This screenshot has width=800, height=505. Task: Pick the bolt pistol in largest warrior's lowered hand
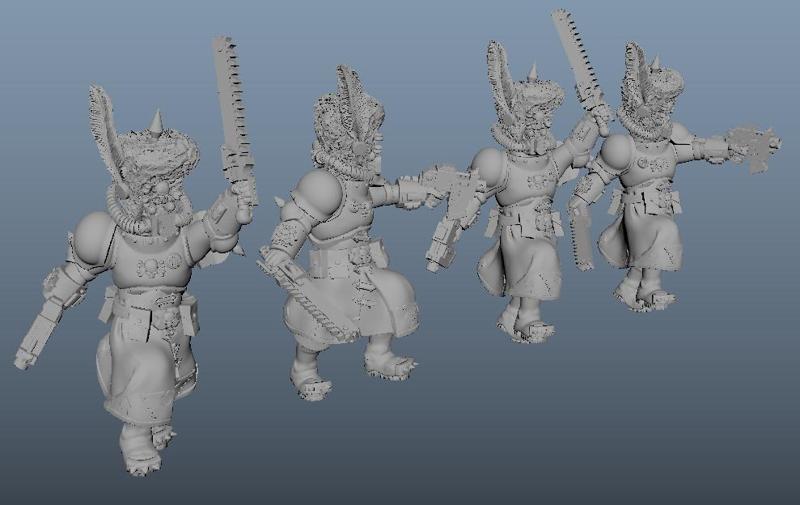click(37, 335)
